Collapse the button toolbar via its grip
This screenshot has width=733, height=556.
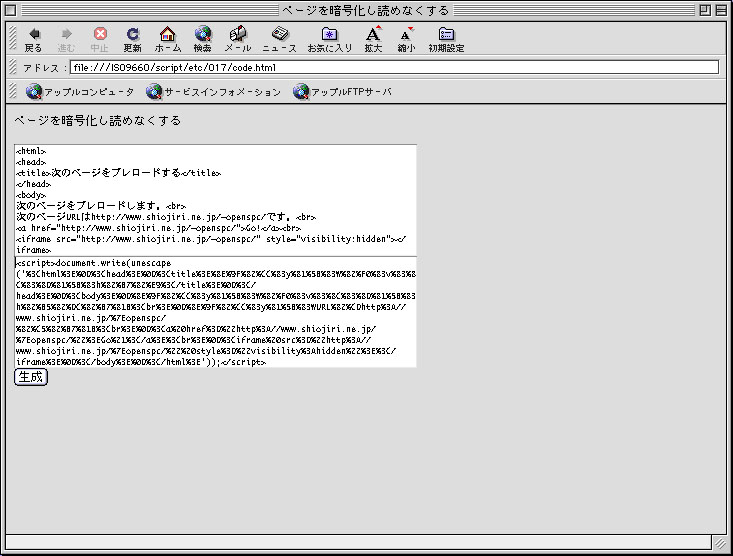[x=13, y=38]
